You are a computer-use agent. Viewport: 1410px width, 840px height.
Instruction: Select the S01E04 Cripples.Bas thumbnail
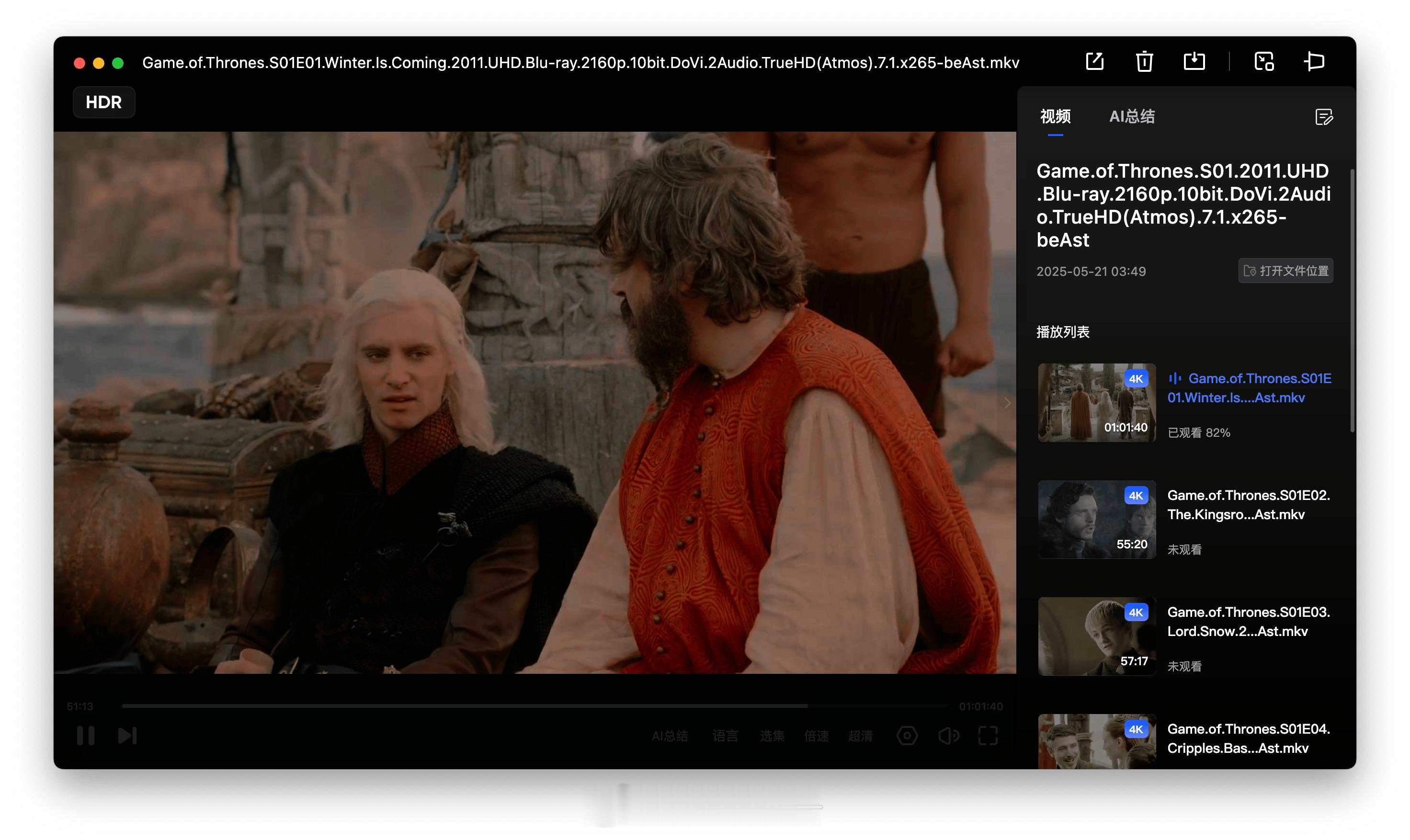(x=1096, y=741)
